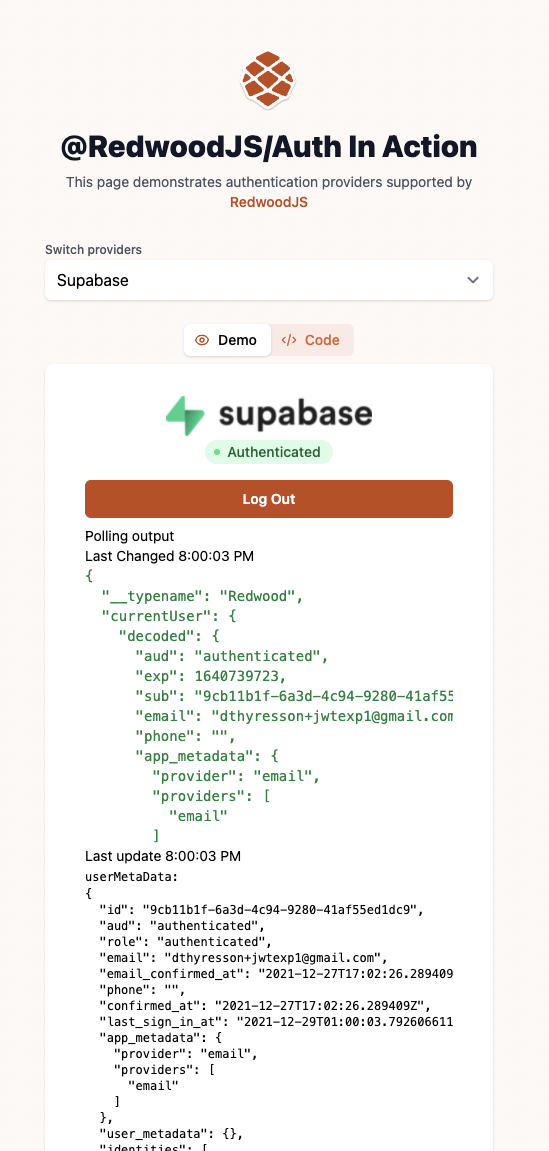Screen dimensions: 549x1151
Task: Click the supabase wordmark text
Action: (x=295, y=415)
